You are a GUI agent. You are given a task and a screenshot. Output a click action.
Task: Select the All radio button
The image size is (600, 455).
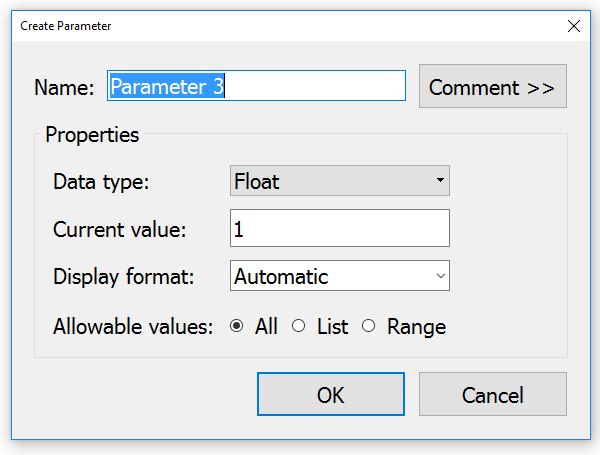coord(237,326)
